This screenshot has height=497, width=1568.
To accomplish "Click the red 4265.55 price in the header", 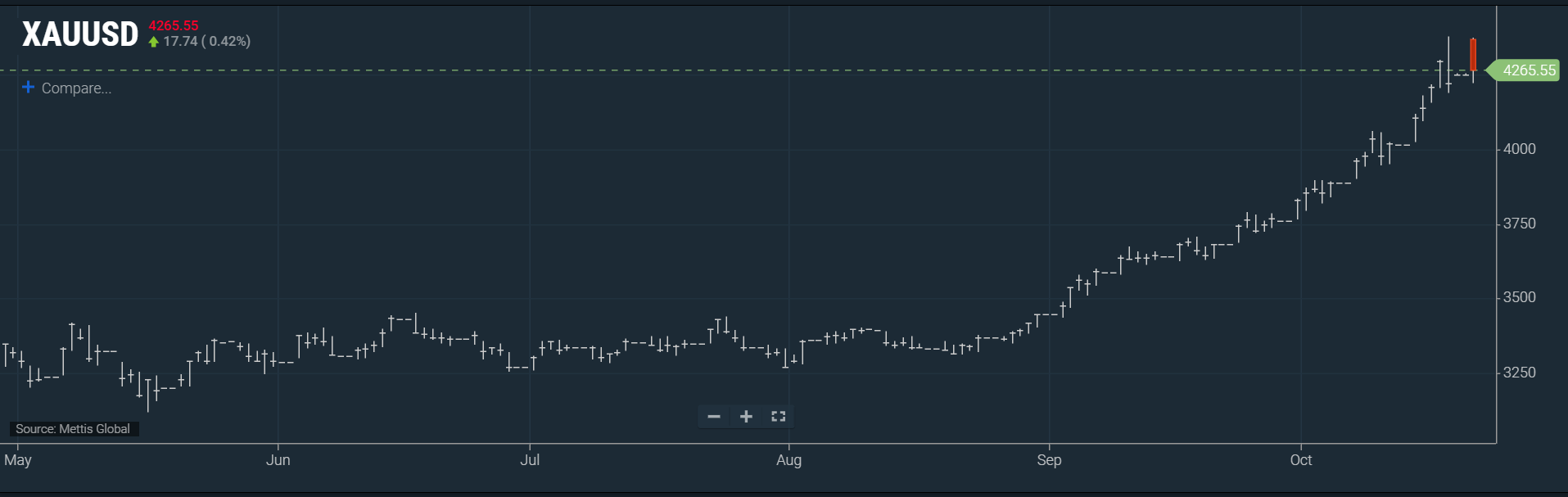I will [x=173, y=25].
